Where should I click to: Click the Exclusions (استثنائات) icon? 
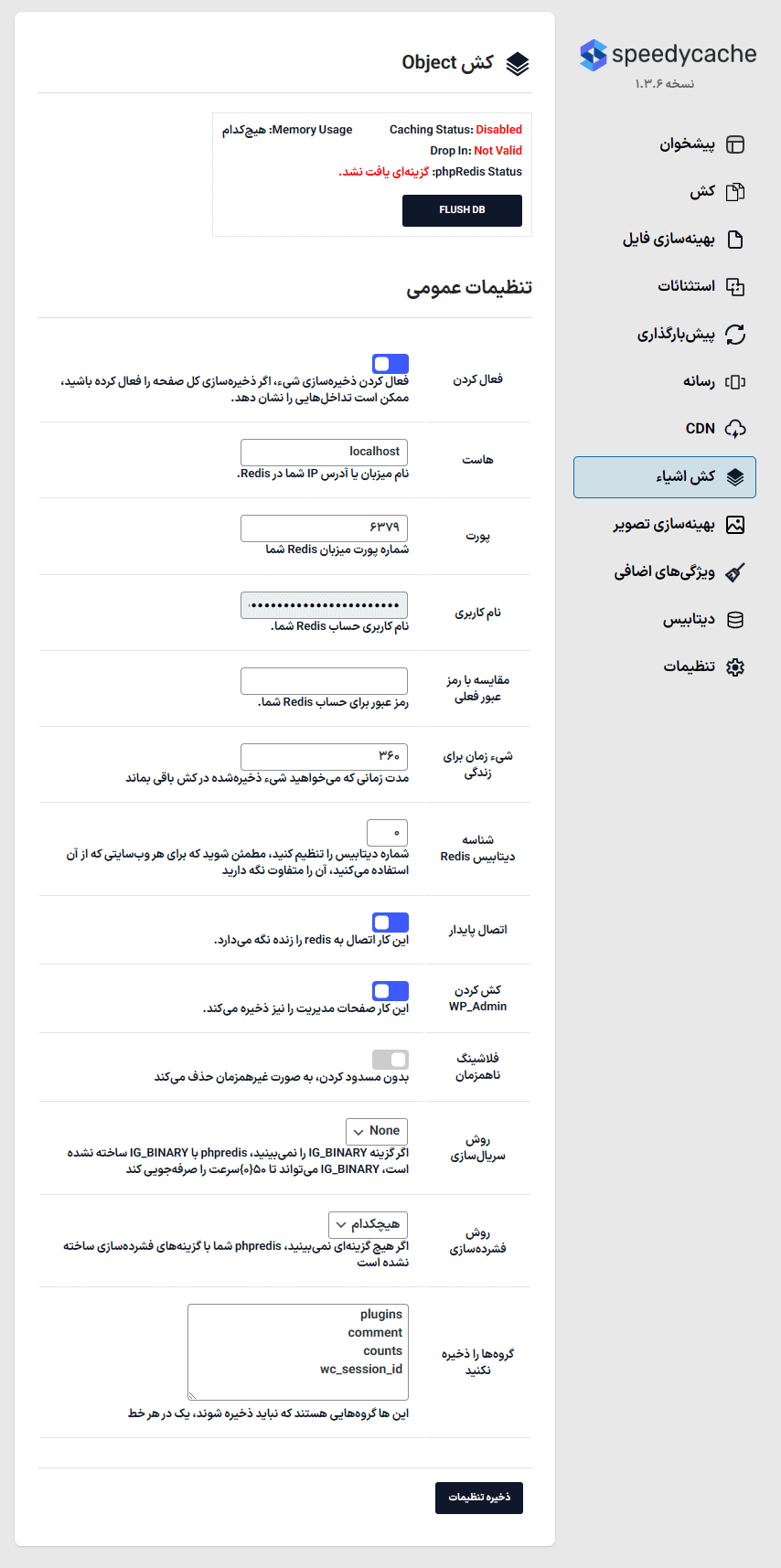[x=734, y=286]
